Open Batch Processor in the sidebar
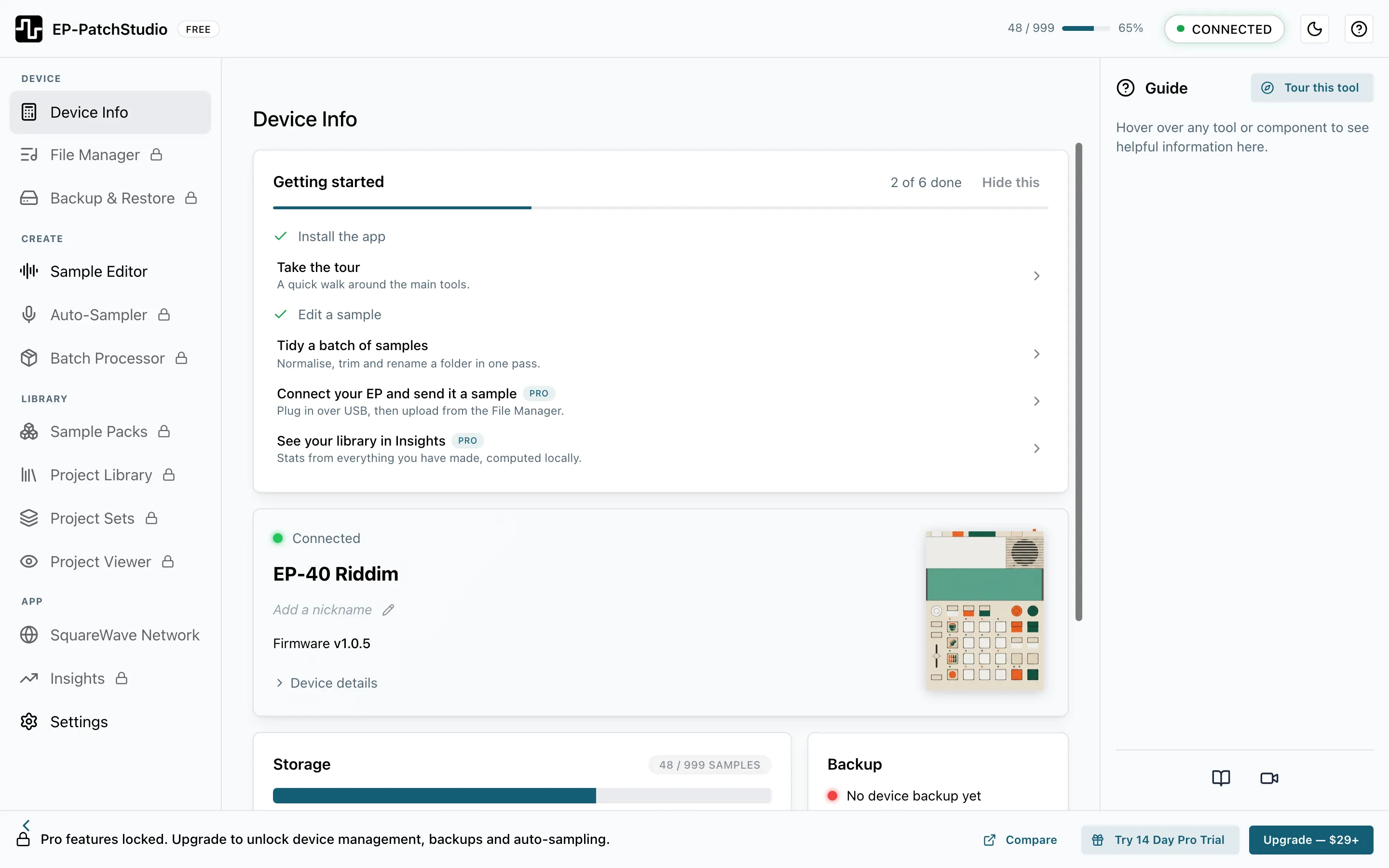 (110, 358)
